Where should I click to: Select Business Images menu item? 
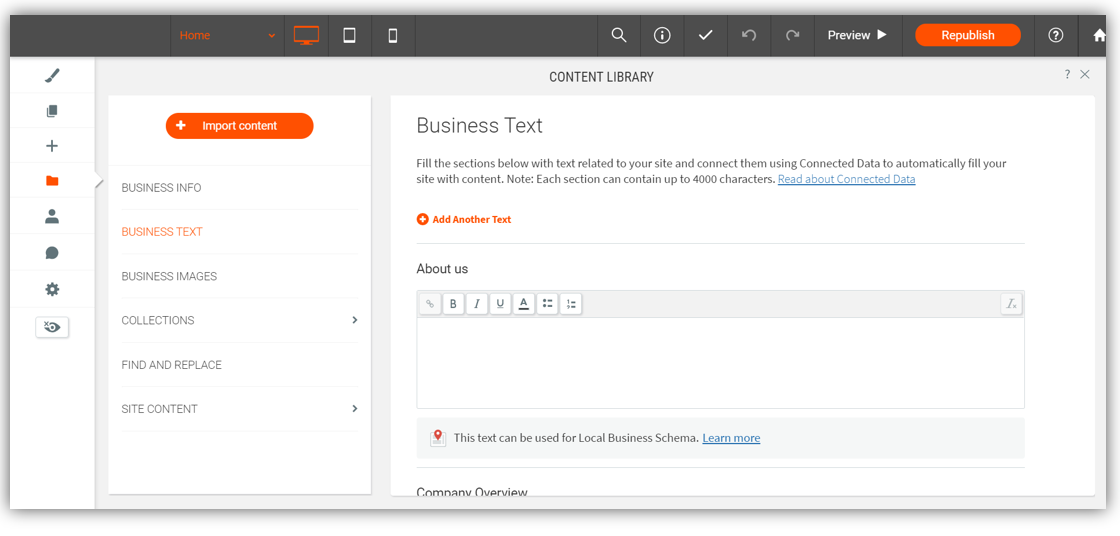tap(169, 276)
